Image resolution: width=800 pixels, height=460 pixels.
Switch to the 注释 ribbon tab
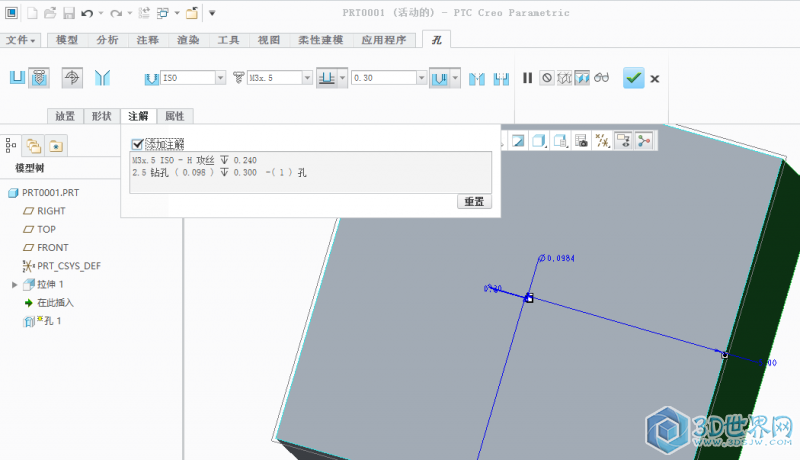(x=148, y=40)
